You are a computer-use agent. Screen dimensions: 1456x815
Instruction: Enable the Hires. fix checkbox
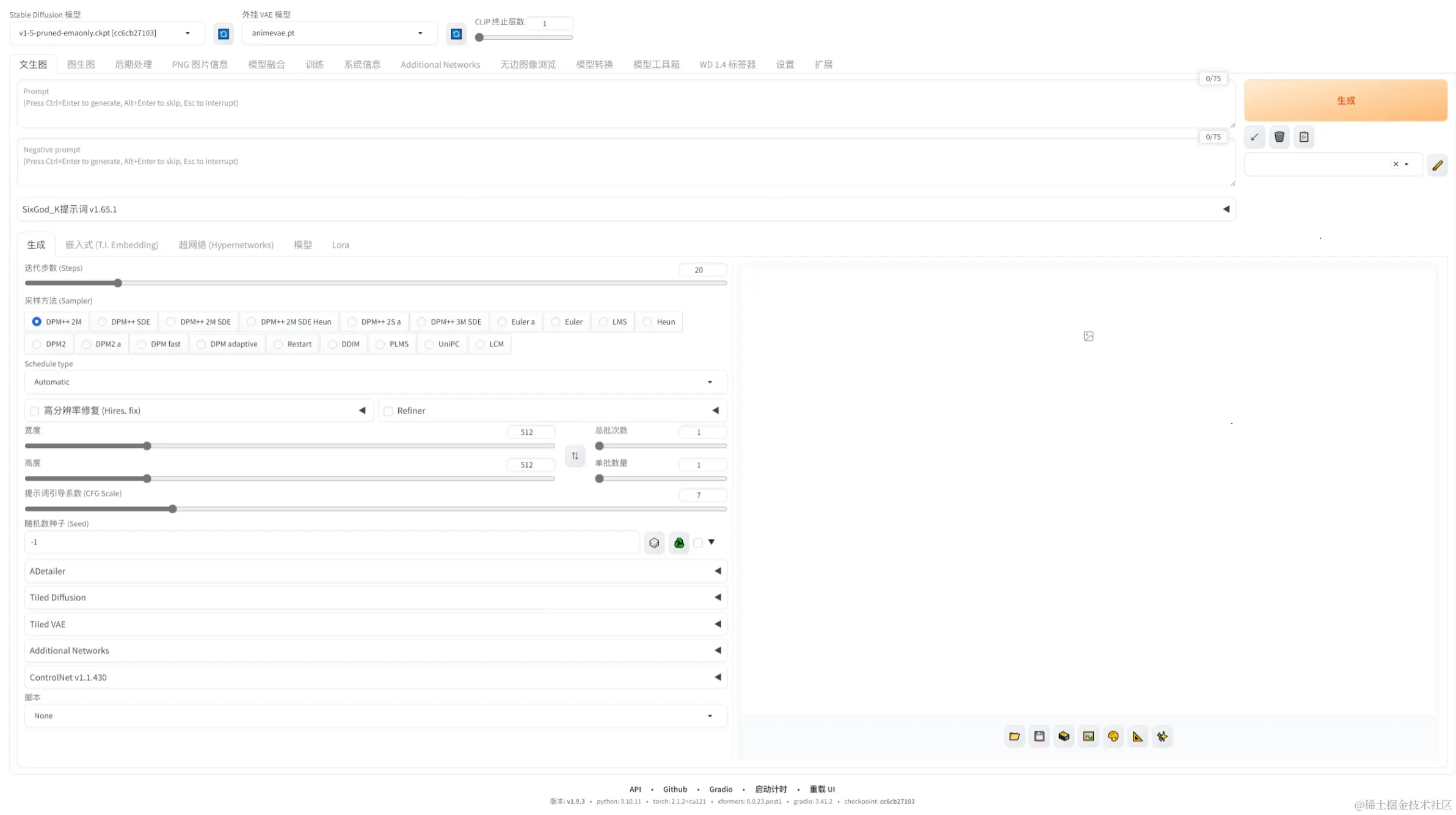[x=35, y=411]
